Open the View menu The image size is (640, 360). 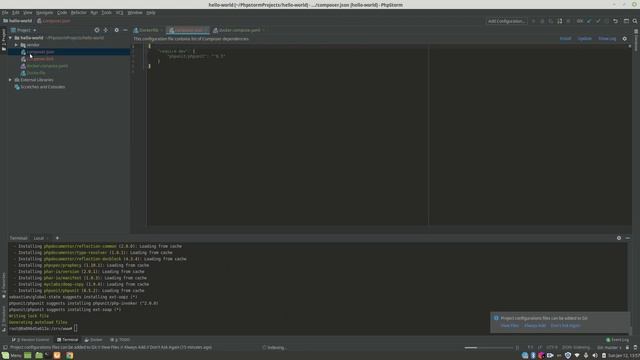click(x=27, y=13)
